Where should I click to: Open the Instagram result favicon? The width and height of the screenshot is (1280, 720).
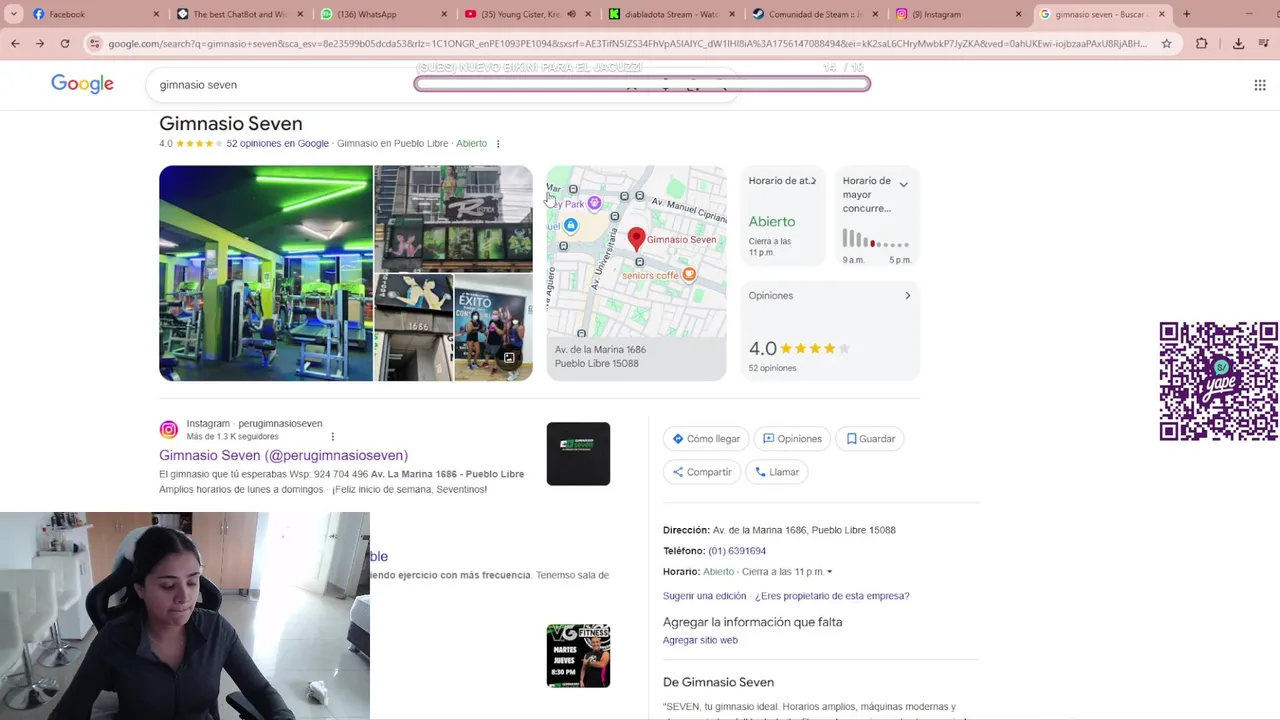tap(169, 430)
